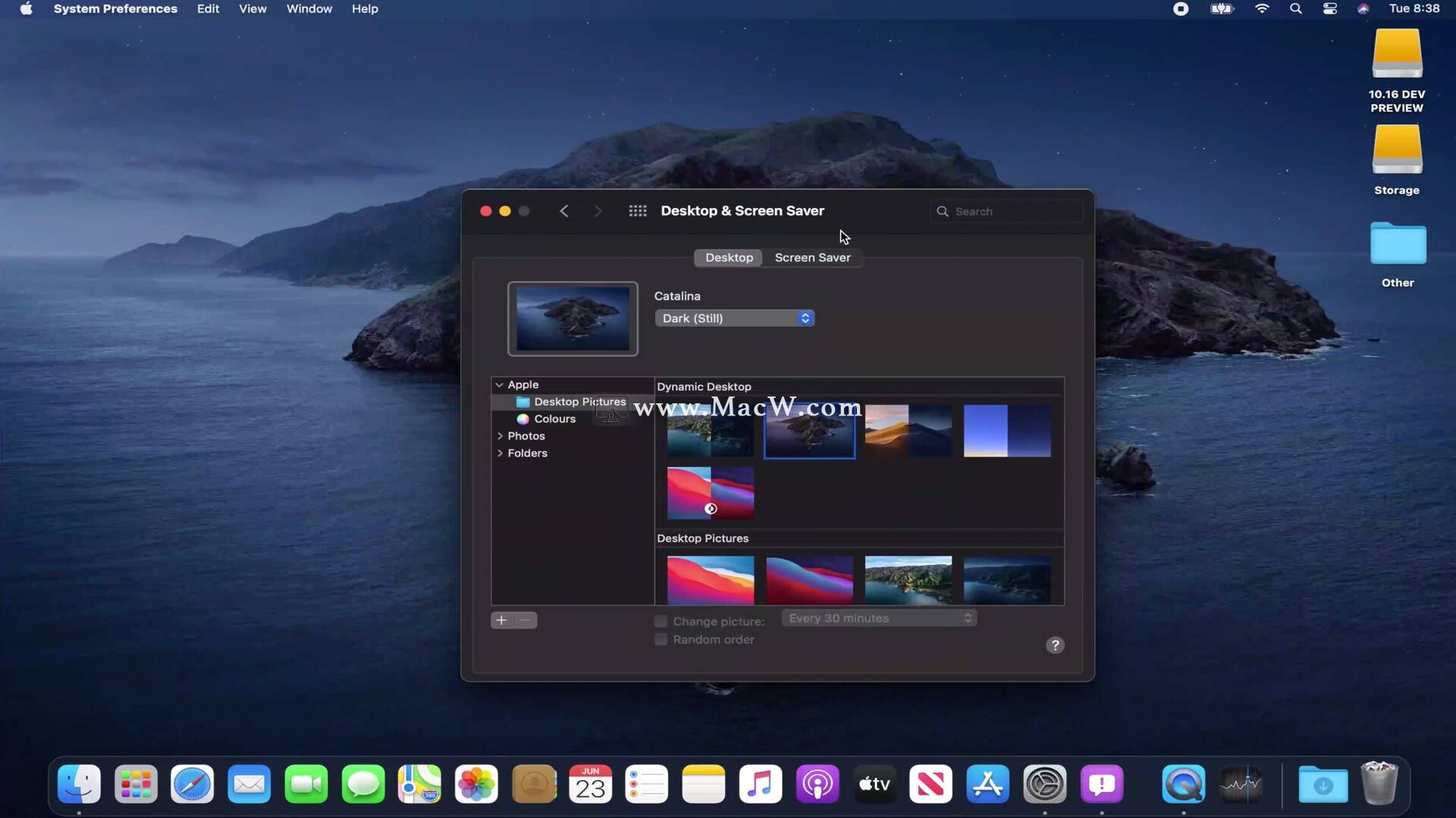Remove a folder with the minus button
The height and width of the screenshot is (818, 1456).
pyautogui.click(x=526, y=620)
